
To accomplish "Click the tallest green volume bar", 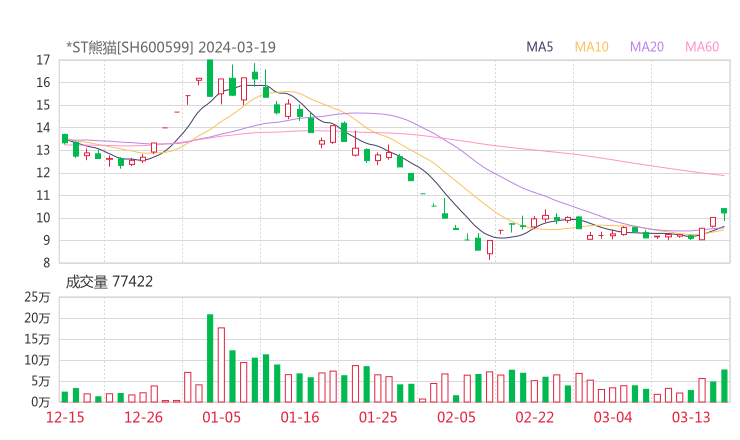I will pos(210,358).
